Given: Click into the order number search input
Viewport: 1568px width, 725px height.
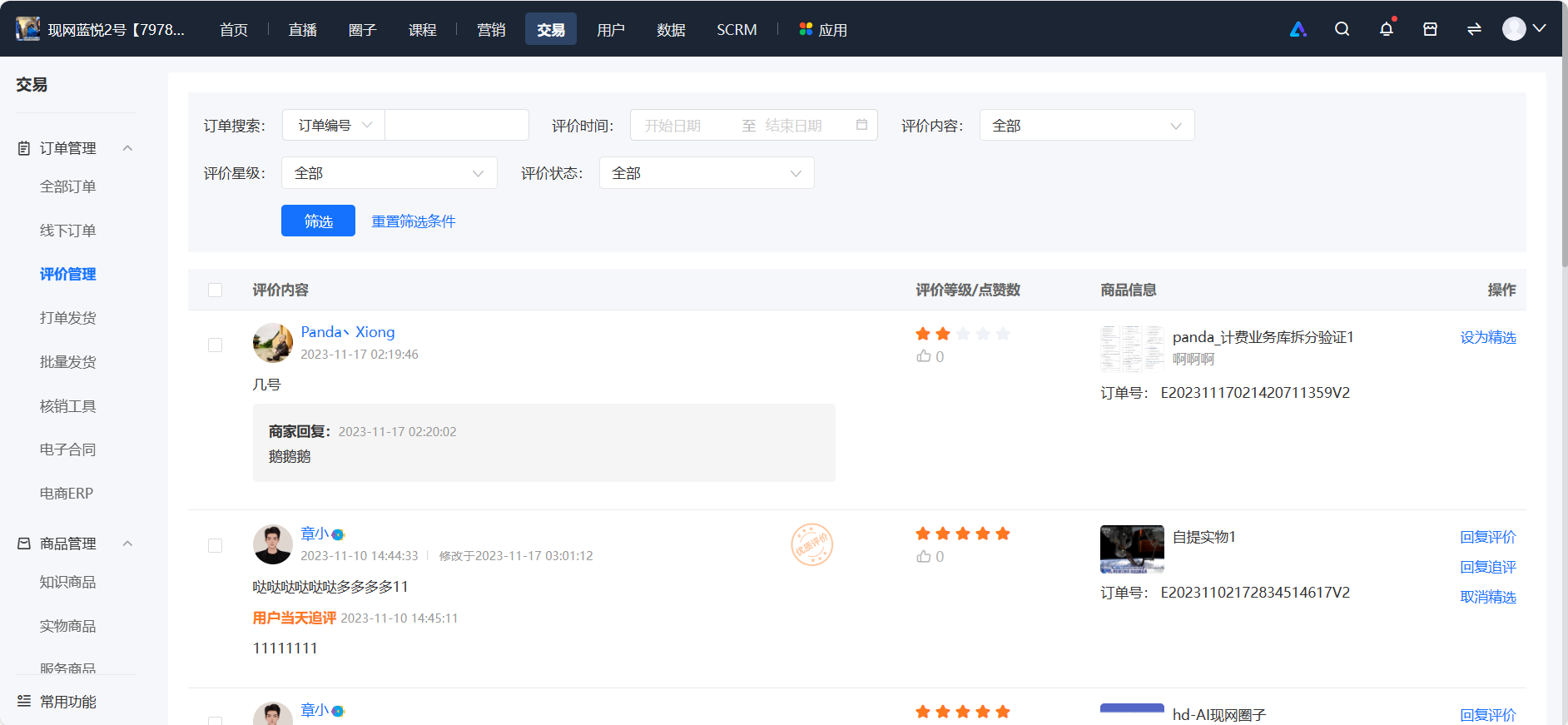Looking at the screenshot, I should tap(457, 125).
